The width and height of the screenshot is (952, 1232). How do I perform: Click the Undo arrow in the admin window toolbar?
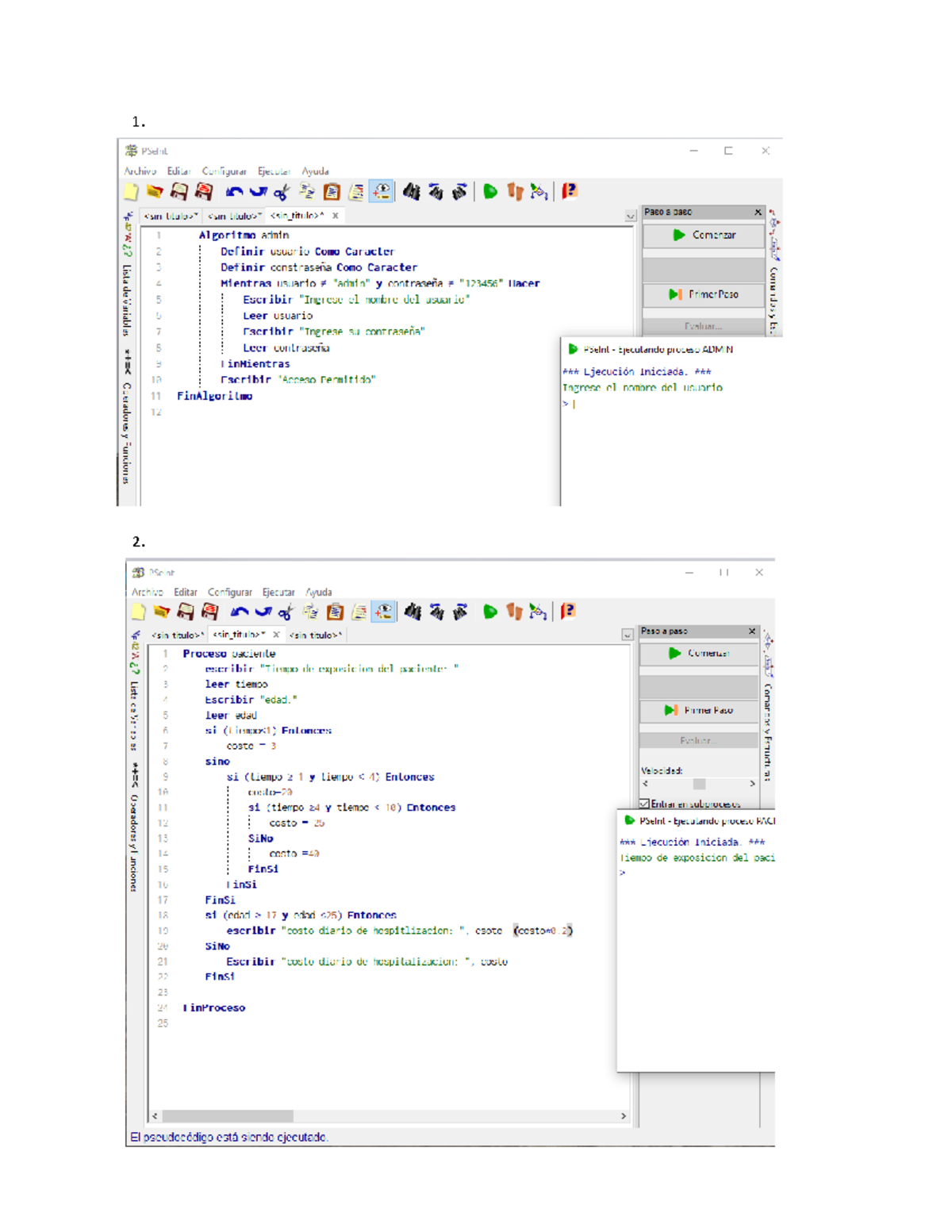pos(234,192)
